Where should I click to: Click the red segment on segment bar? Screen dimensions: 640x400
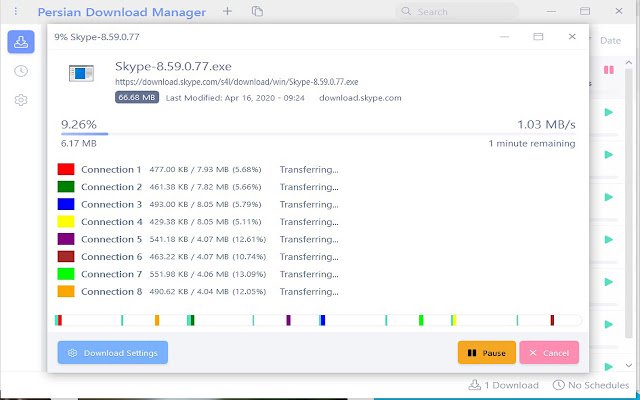click(60, 320)
